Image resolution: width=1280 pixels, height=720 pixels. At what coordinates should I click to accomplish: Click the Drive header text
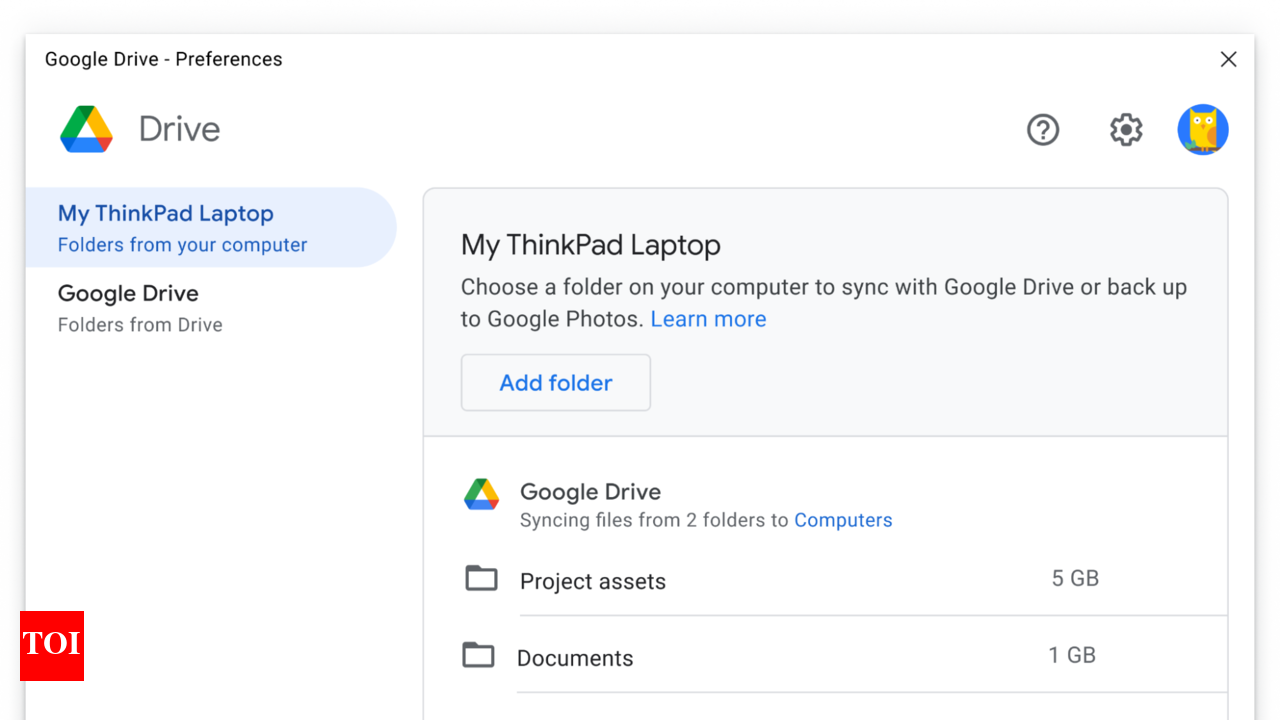[179, 130]
